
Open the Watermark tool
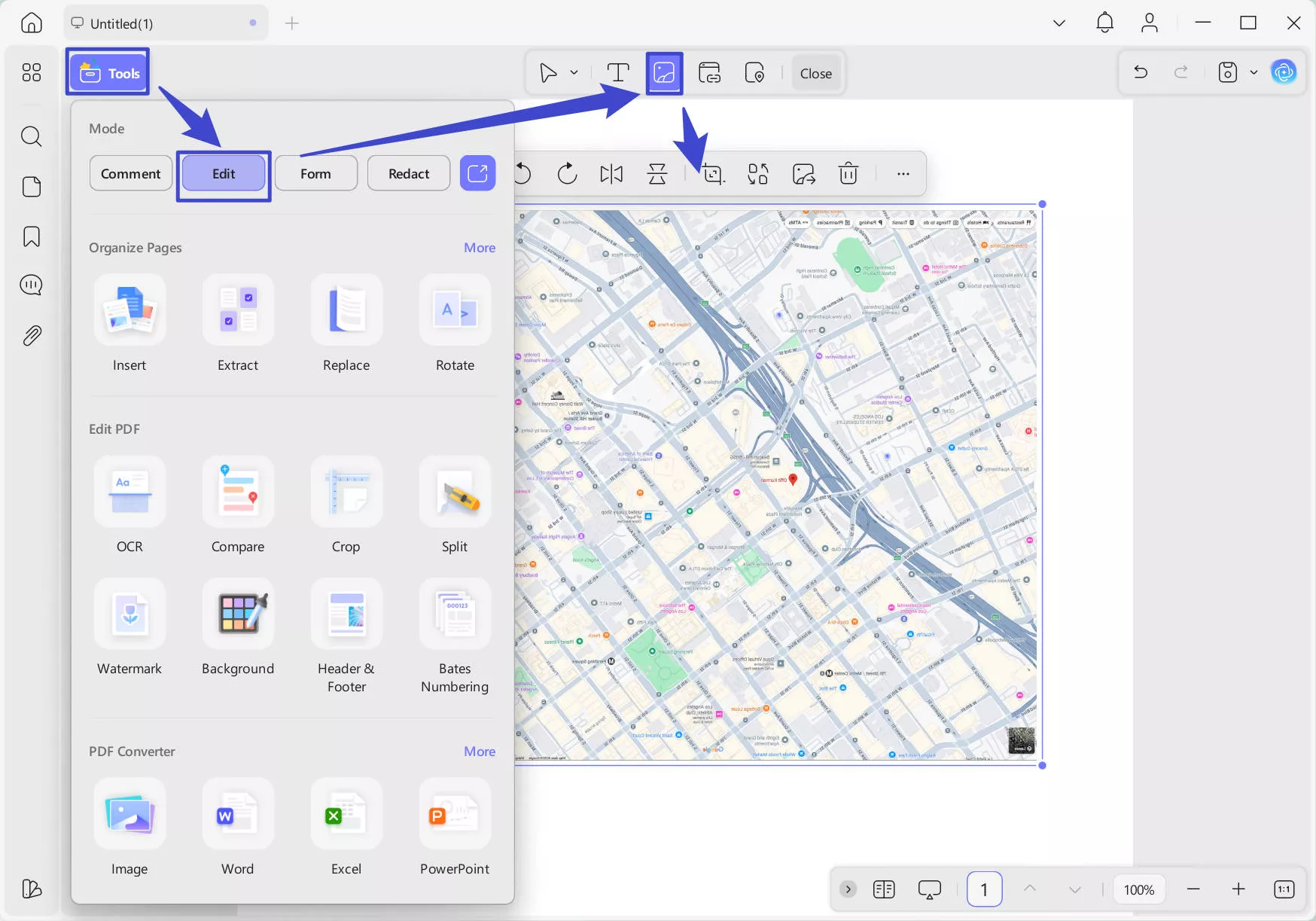(x=129, y=627)
